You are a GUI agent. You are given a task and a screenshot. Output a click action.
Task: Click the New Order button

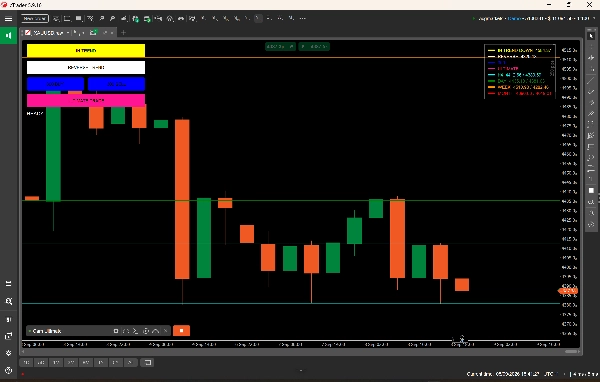tap(35, 18)
